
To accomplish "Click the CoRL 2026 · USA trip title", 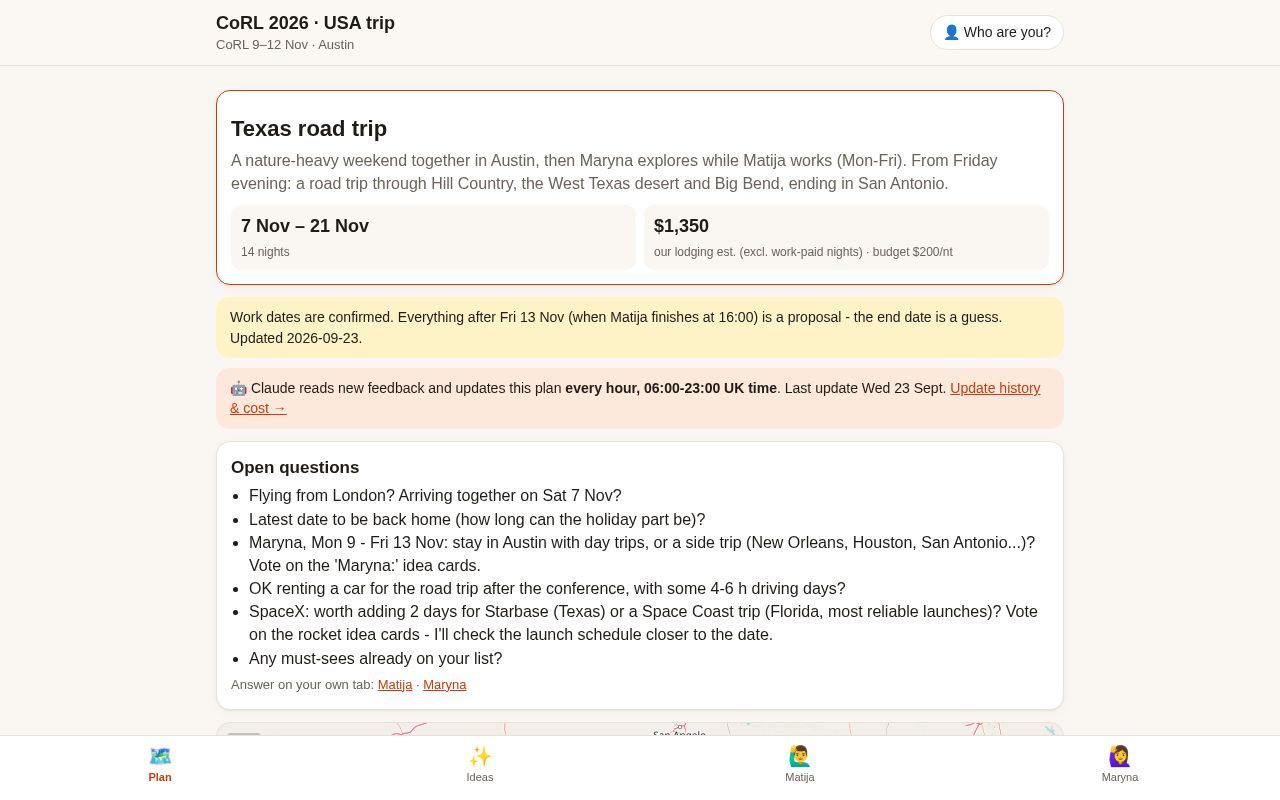I will click(x=305, y=23).
